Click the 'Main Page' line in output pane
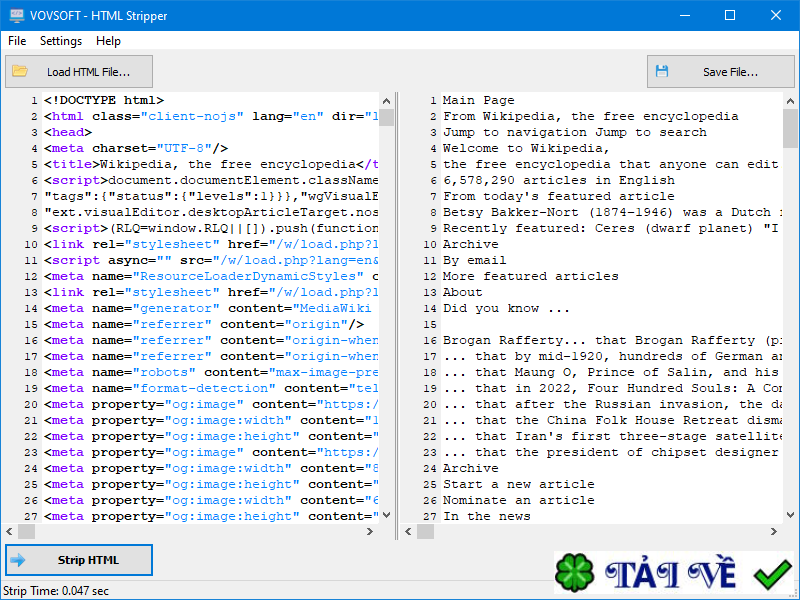The width and height of the screenshot is (800, 600). click(x=479, y=101)
